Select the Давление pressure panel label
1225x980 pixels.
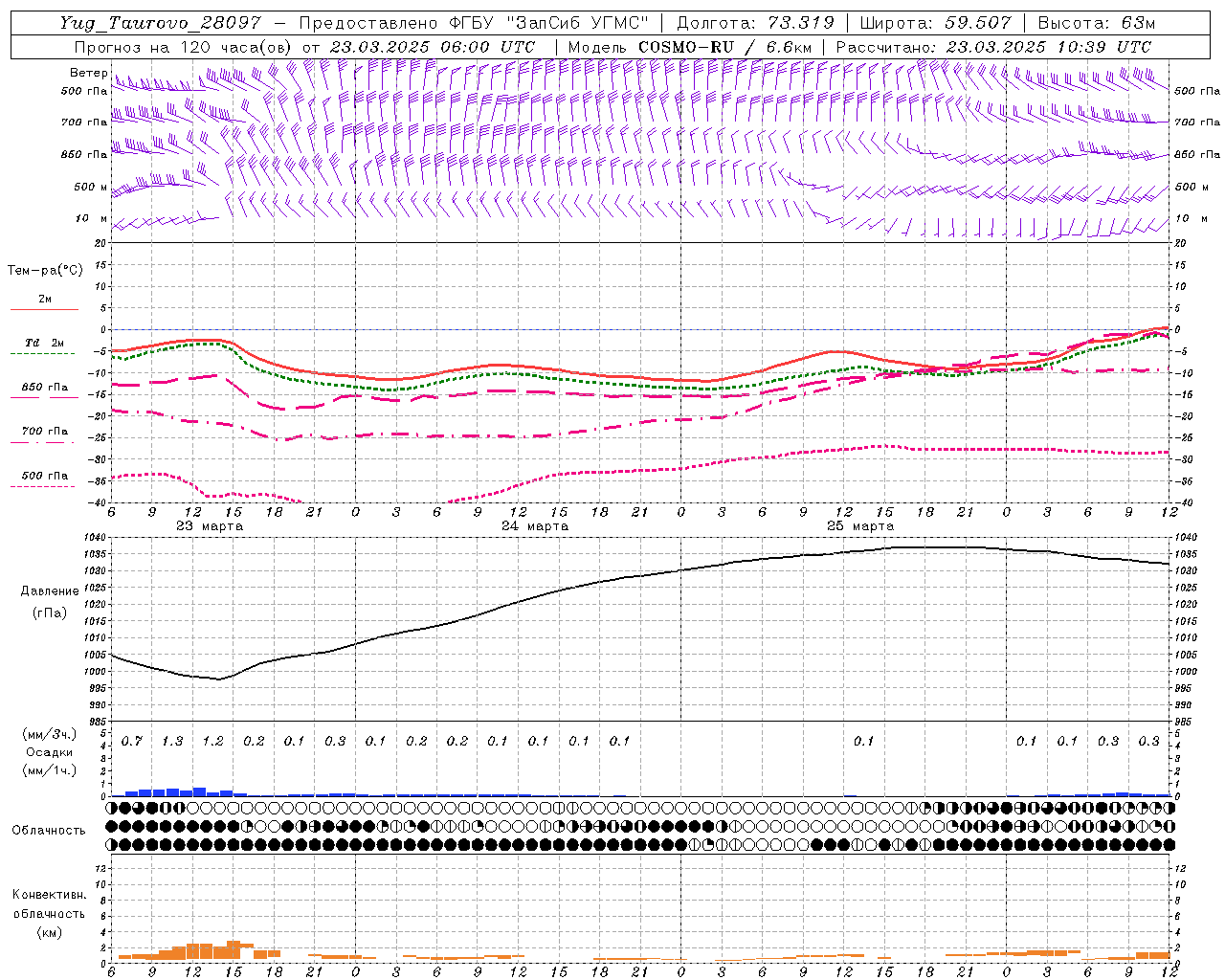click(50, 591)
